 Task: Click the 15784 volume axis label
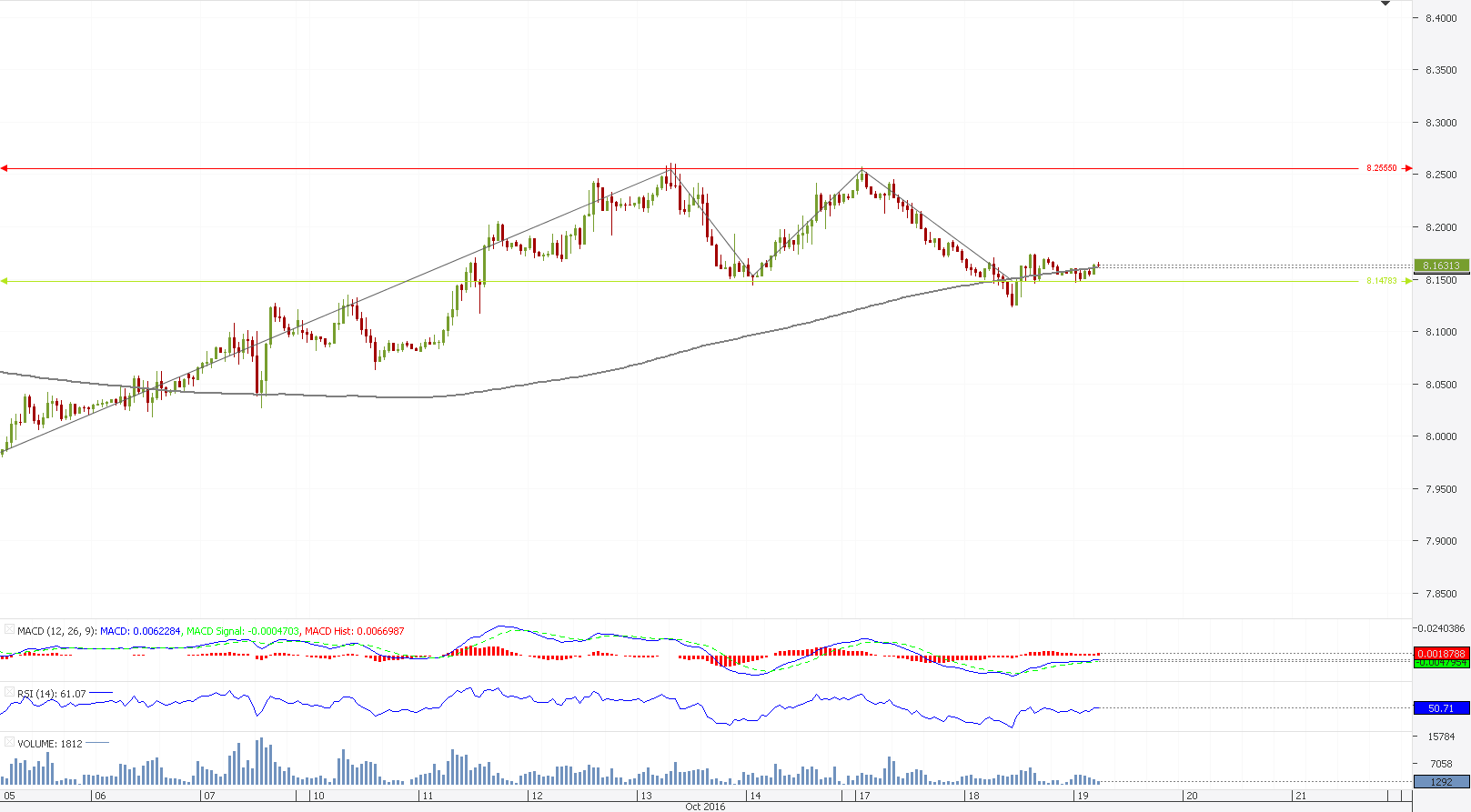point(1441,737)
